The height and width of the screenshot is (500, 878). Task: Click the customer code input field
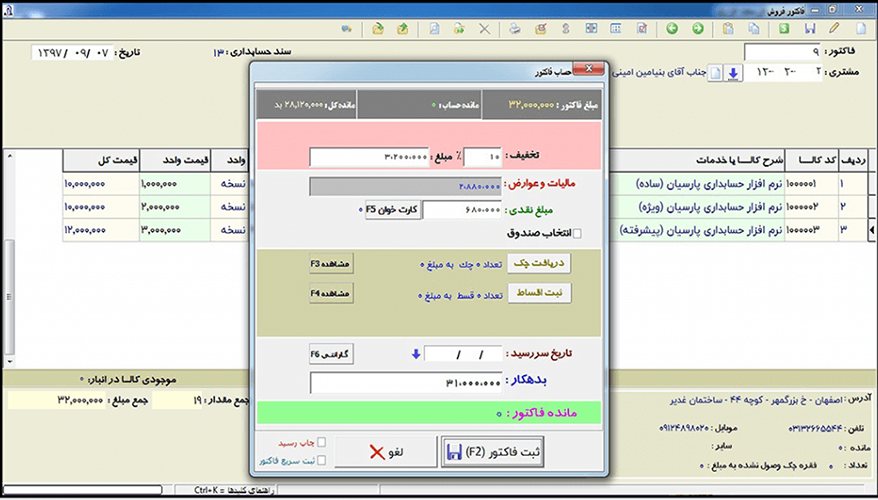[x=783, y=72]
